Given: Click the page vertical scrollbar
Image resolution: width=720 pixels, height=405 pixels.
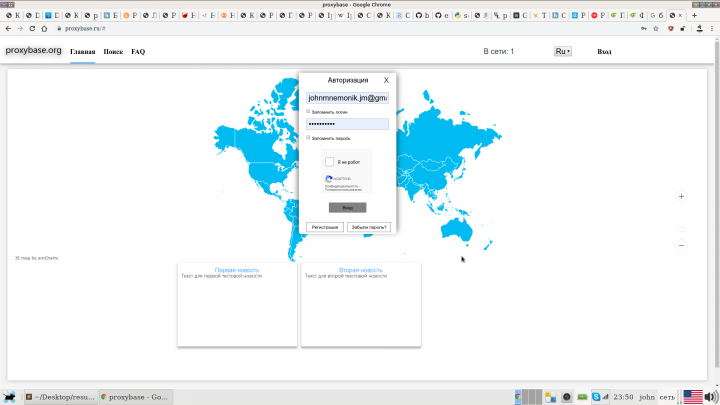Looking at the screenshot, I should pyautogui.click(x=717, y=202).
